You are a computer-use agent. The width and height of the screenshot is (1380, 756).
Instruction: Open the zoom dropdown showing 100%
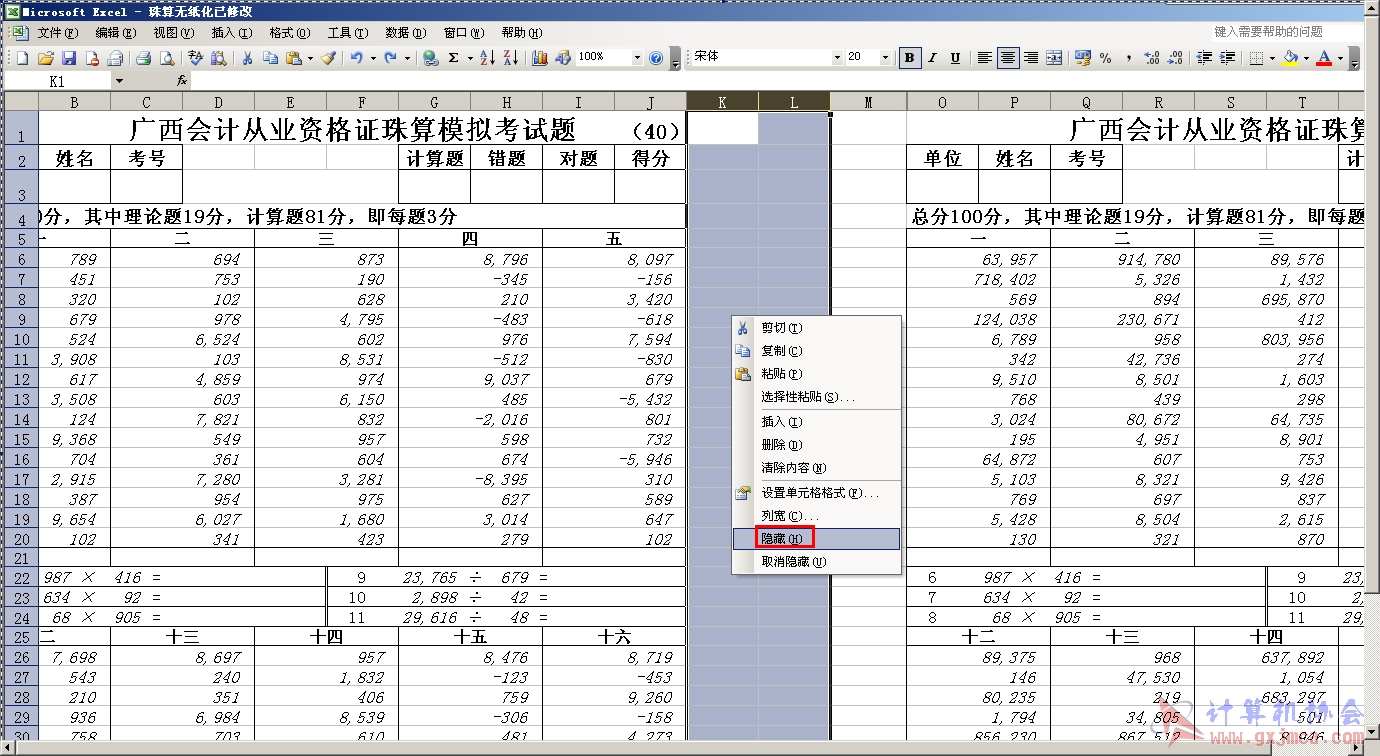coord(637,58)
